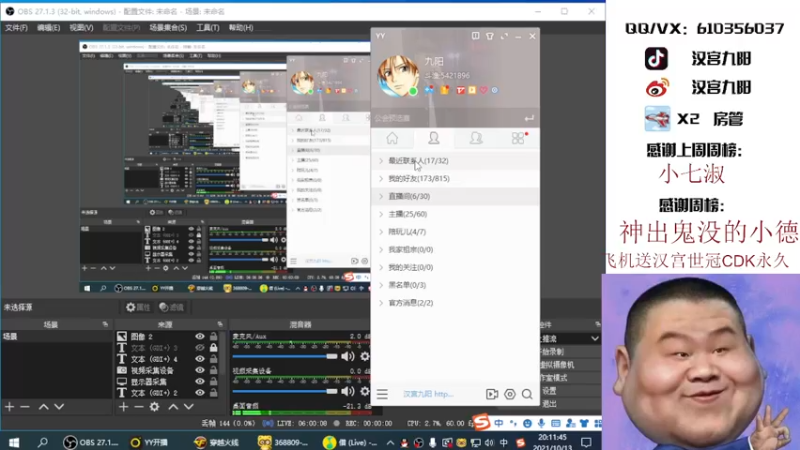The width and height of the screenshot is (800, 450).
Task: Click YY user avatar 九阳
Action: [397, 76]
